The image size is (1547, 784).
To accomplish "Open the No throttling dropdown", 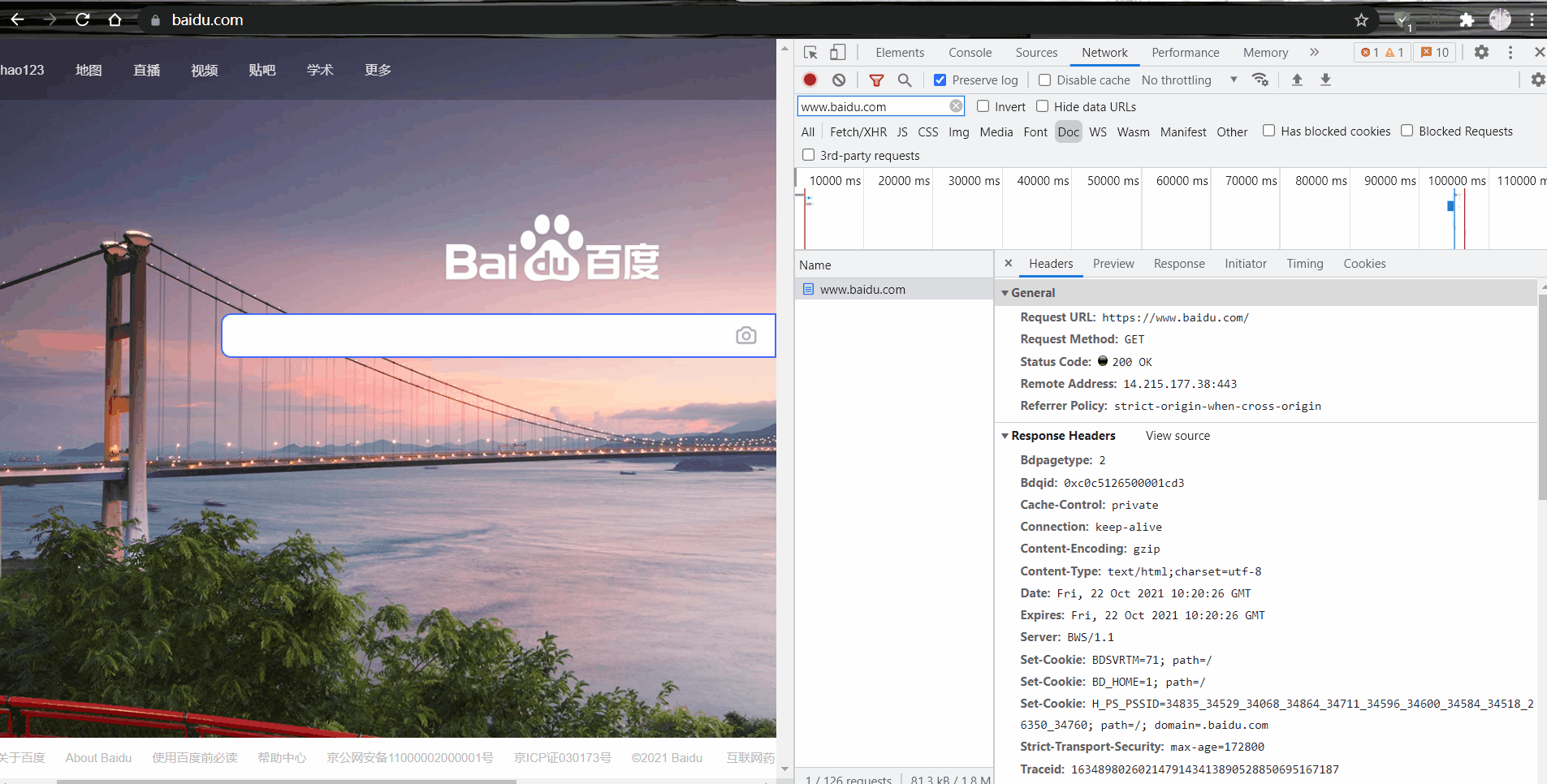I will [1189, 80].
